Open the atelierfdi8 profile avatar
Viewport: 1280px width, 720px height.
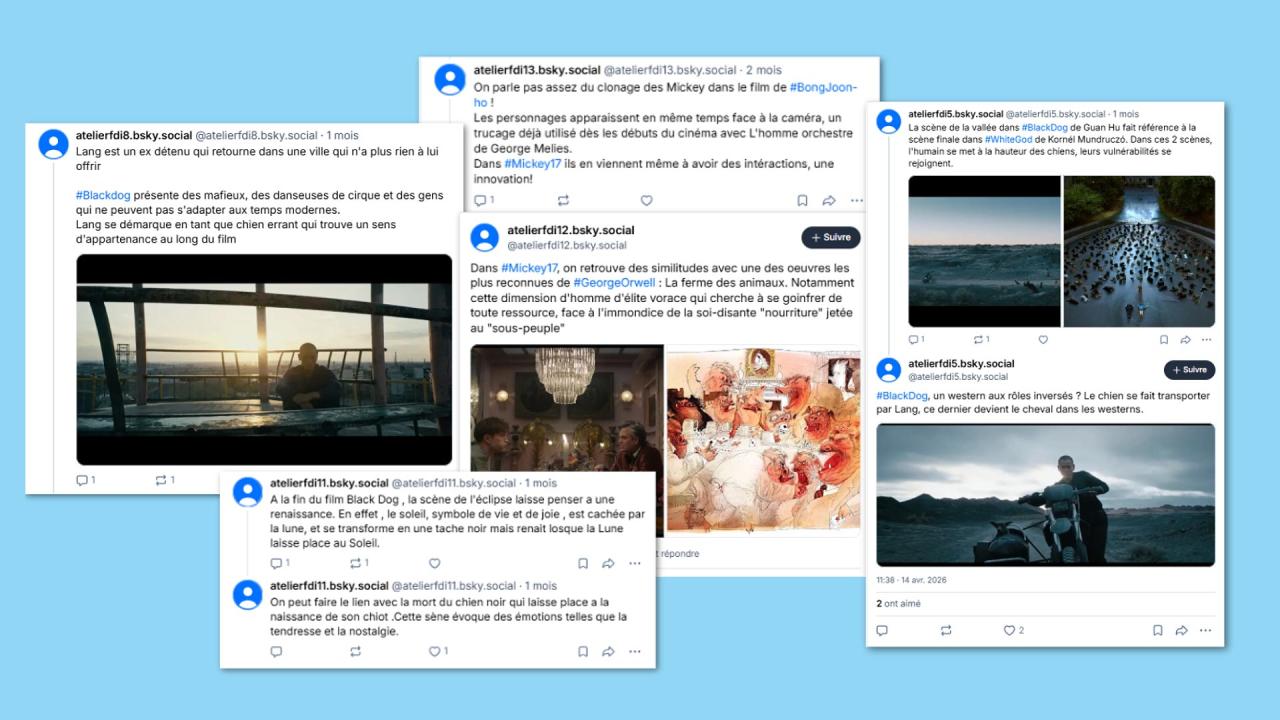pos(53,145)
